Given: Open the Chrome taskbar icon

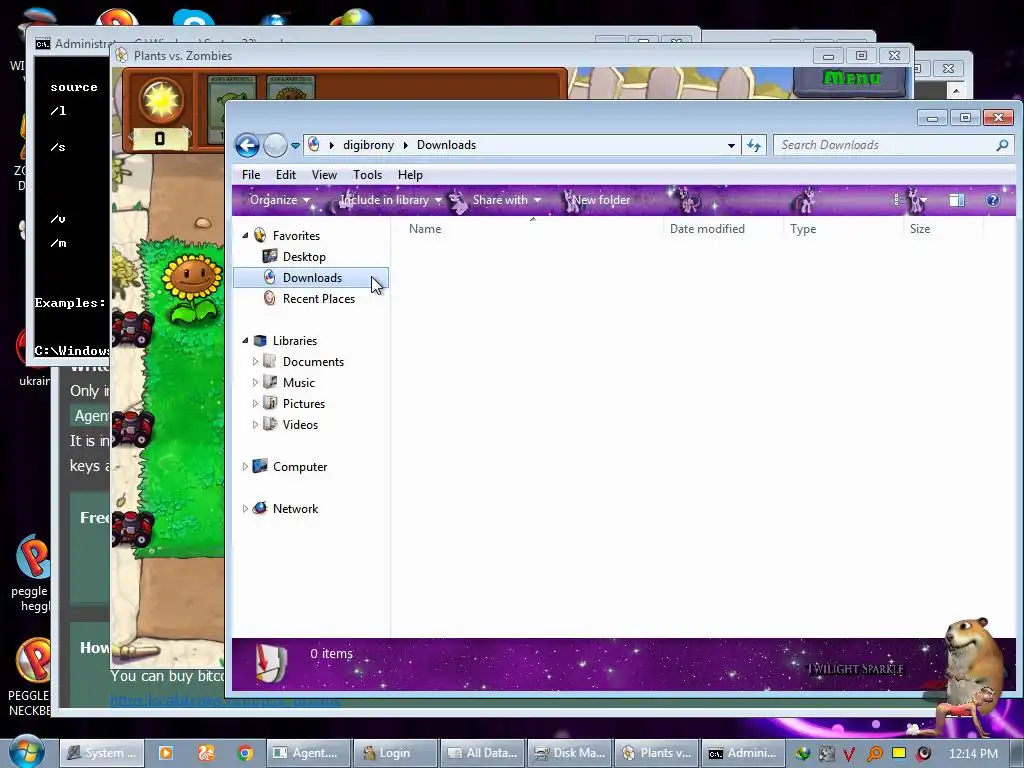Looking at the screenshot, I should (246, 753).
